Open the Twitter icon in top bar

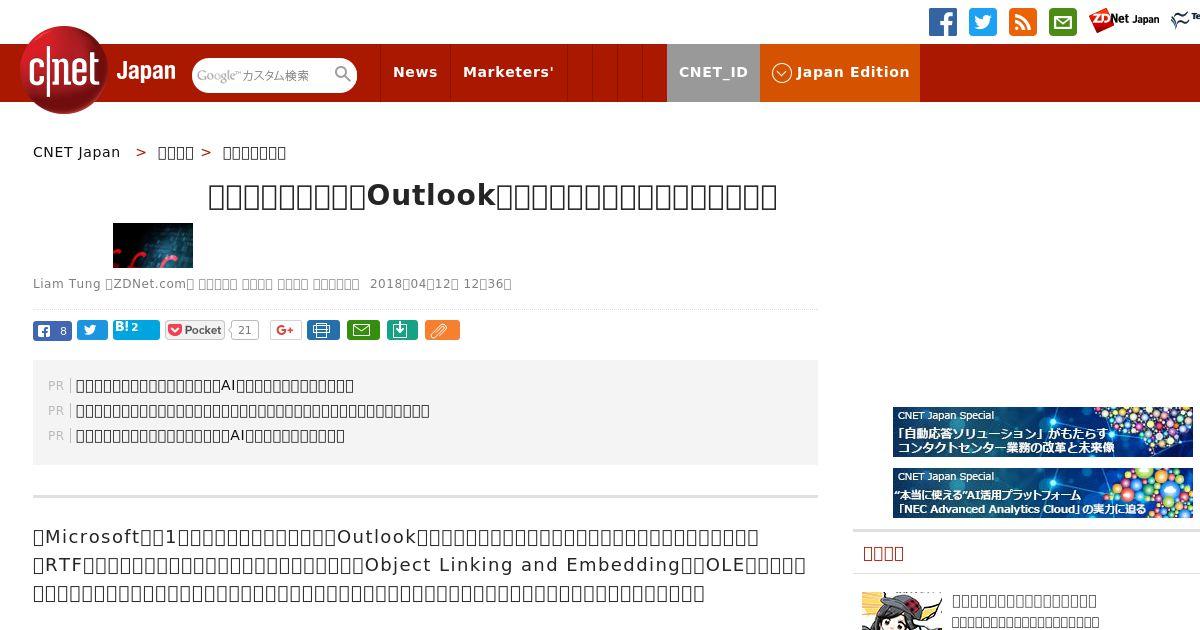(x=983, y=22)
